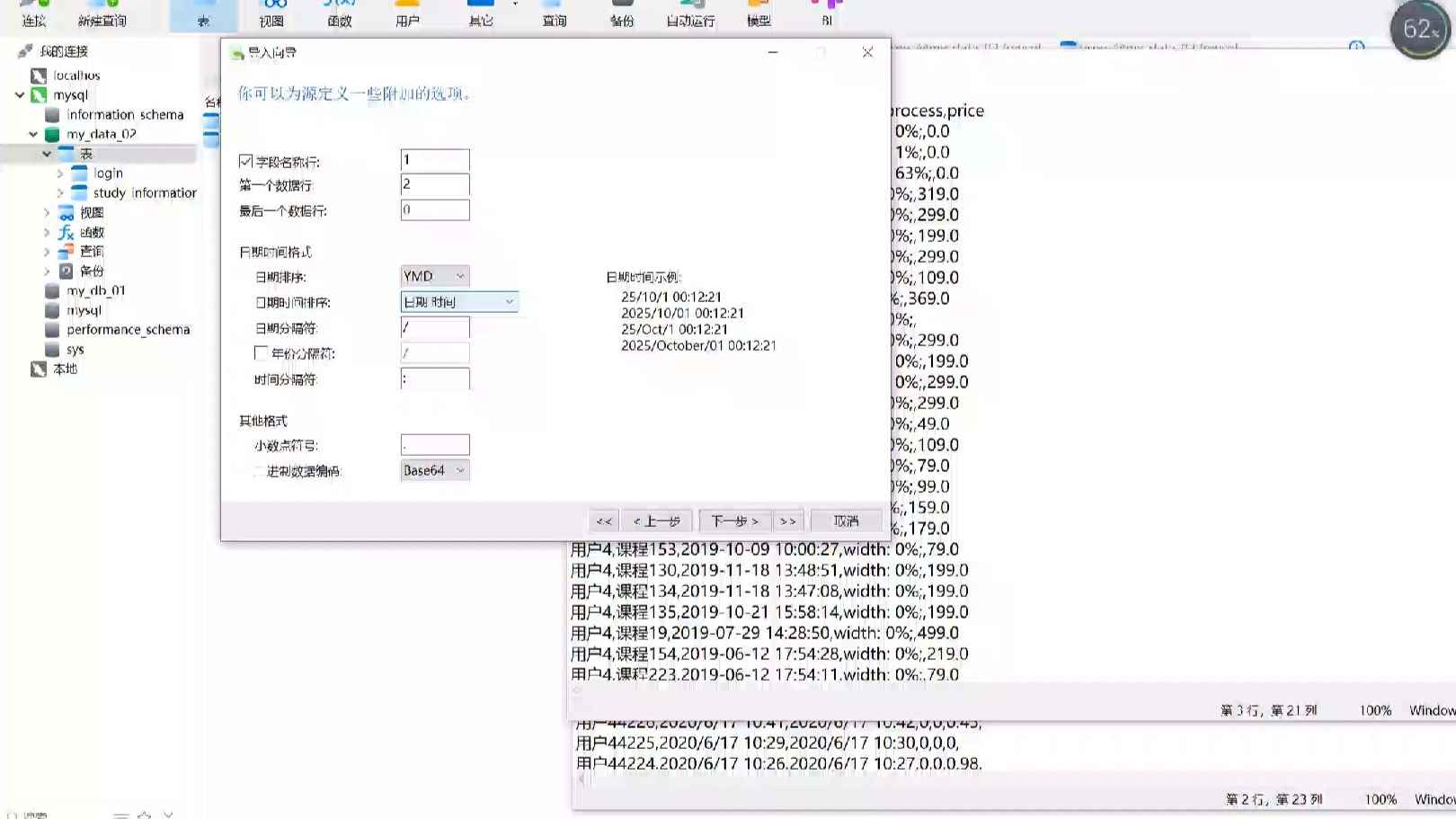Select the 视图 (View) toolbar tab

coord(271,13)
